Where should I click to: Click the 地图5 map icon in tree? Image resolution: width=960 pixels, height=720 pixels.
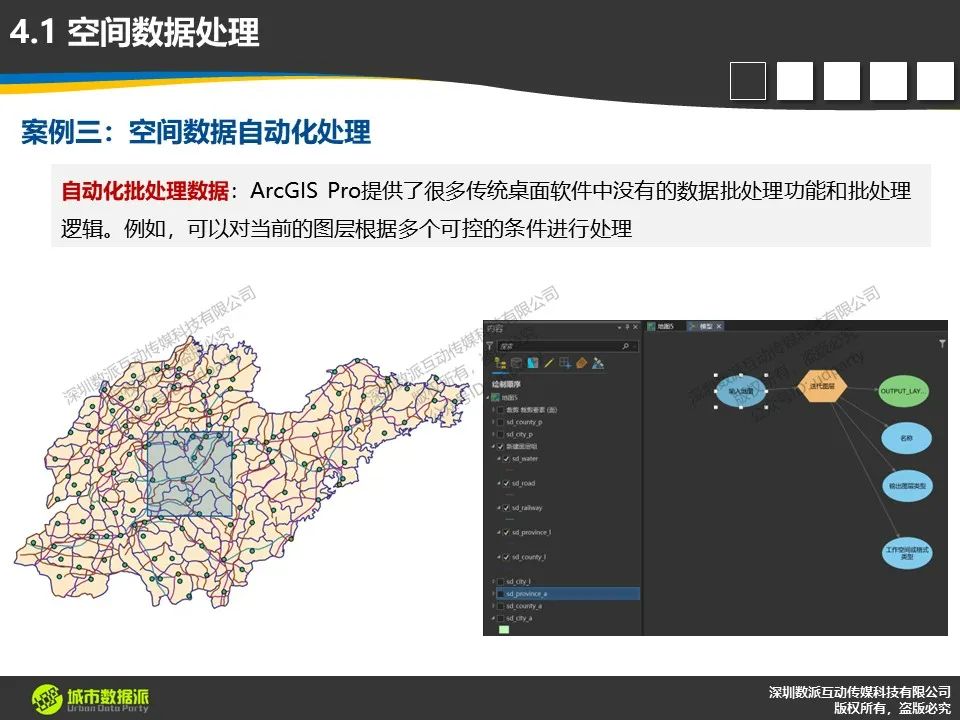(495, 397)
